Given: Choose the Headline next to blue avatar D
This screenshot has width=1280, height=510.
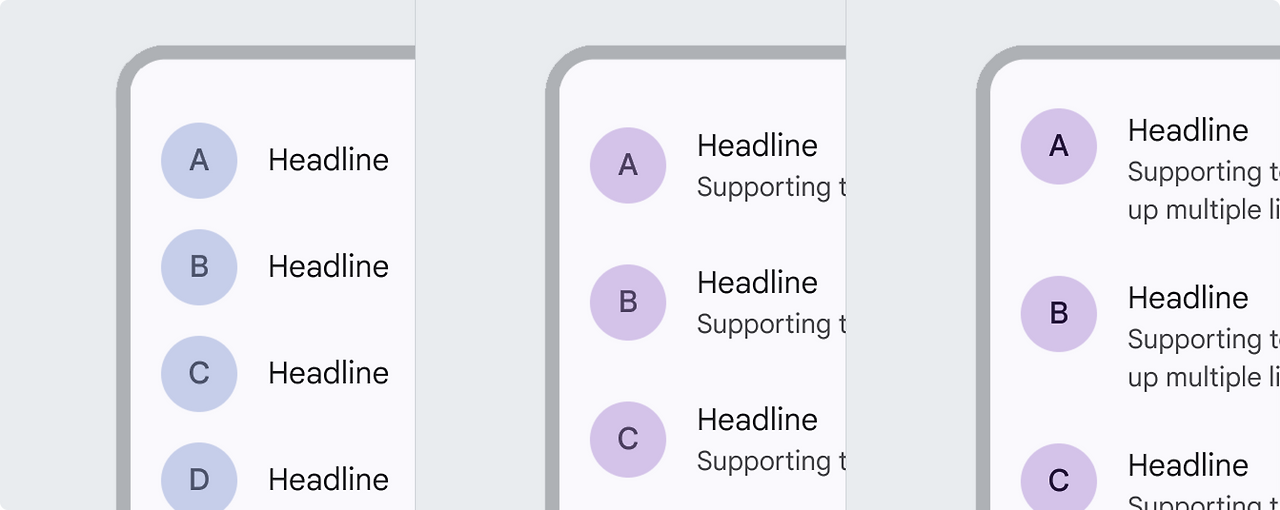Looking at the screenshot, I should pyautogui.click(x=328, y=479).
